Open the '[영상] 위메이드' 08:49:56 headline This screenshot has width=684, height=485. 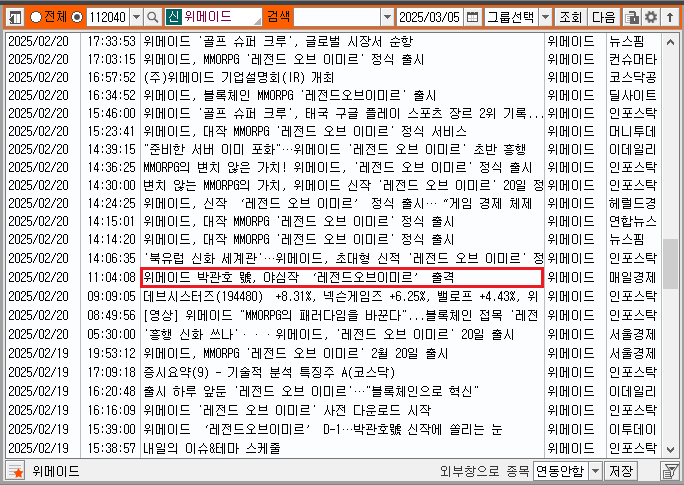point(341,315)
